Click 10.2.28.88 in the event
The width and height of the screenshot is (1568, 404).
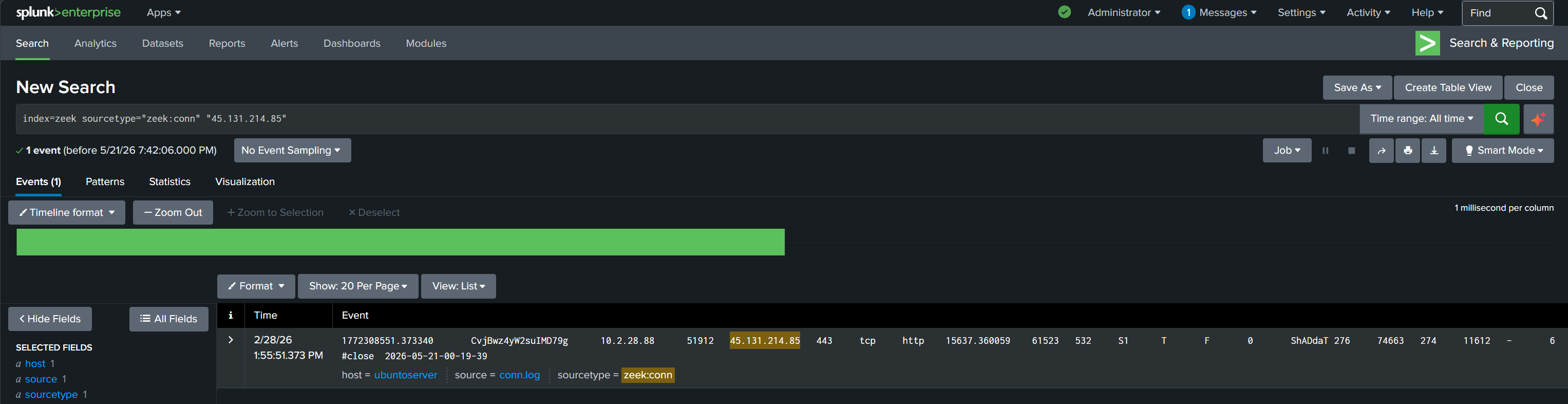click(x=627, y=341)
